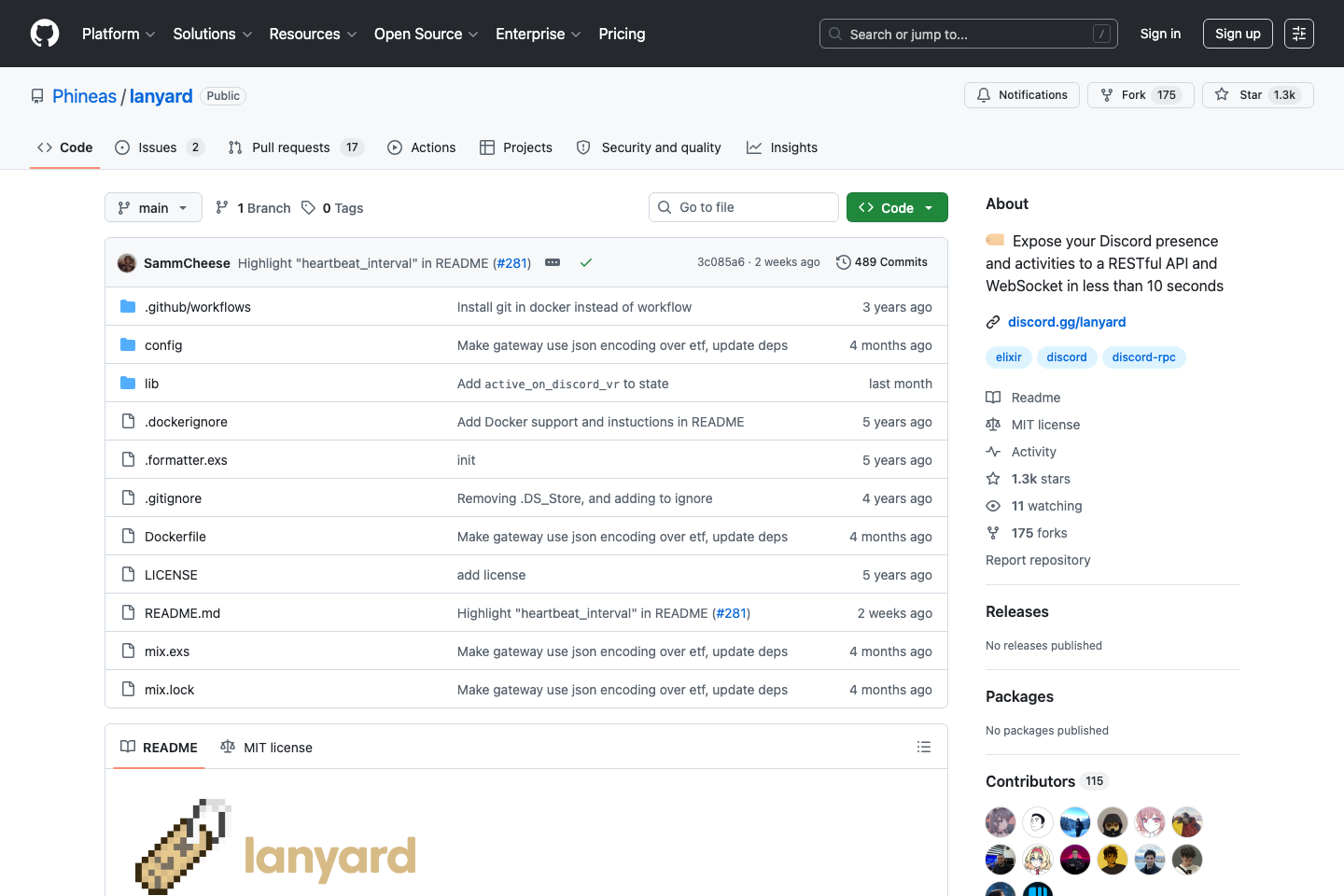Open the command palette icon top right
This screenshot has height=896, width=1344.
1299,34
